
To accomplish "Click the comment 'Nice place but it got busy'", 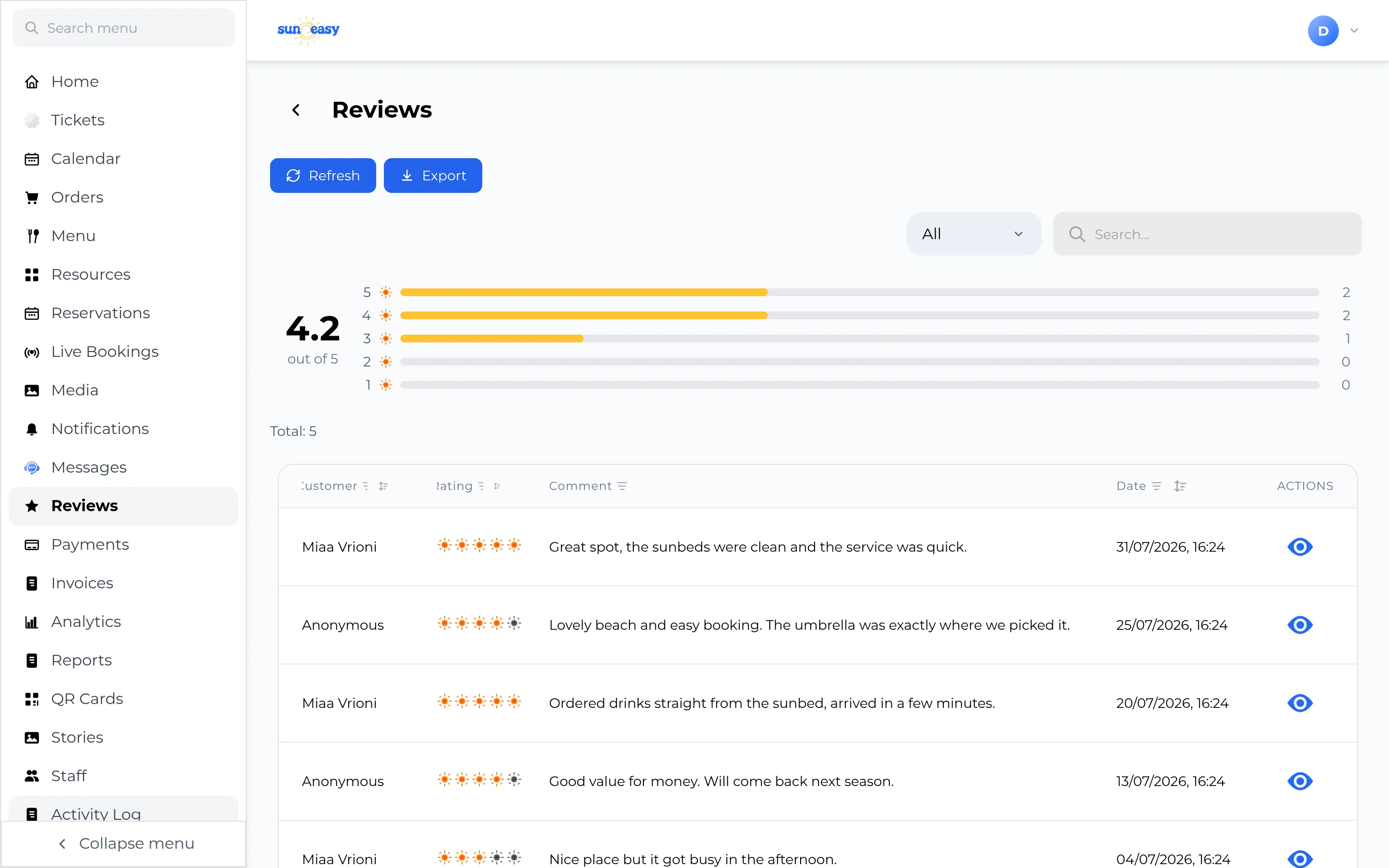I will pyautogui.click(x=693, y=859).
